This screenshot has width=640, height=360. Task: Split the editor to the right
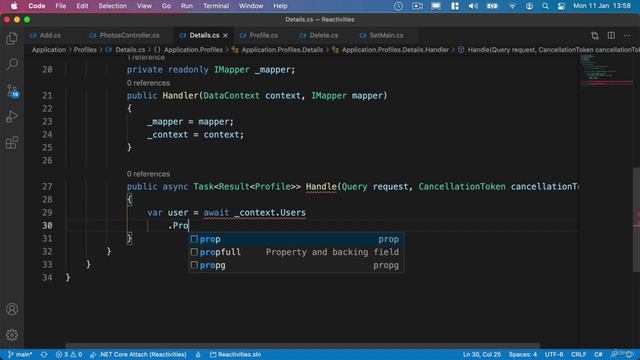click(611, 36)
